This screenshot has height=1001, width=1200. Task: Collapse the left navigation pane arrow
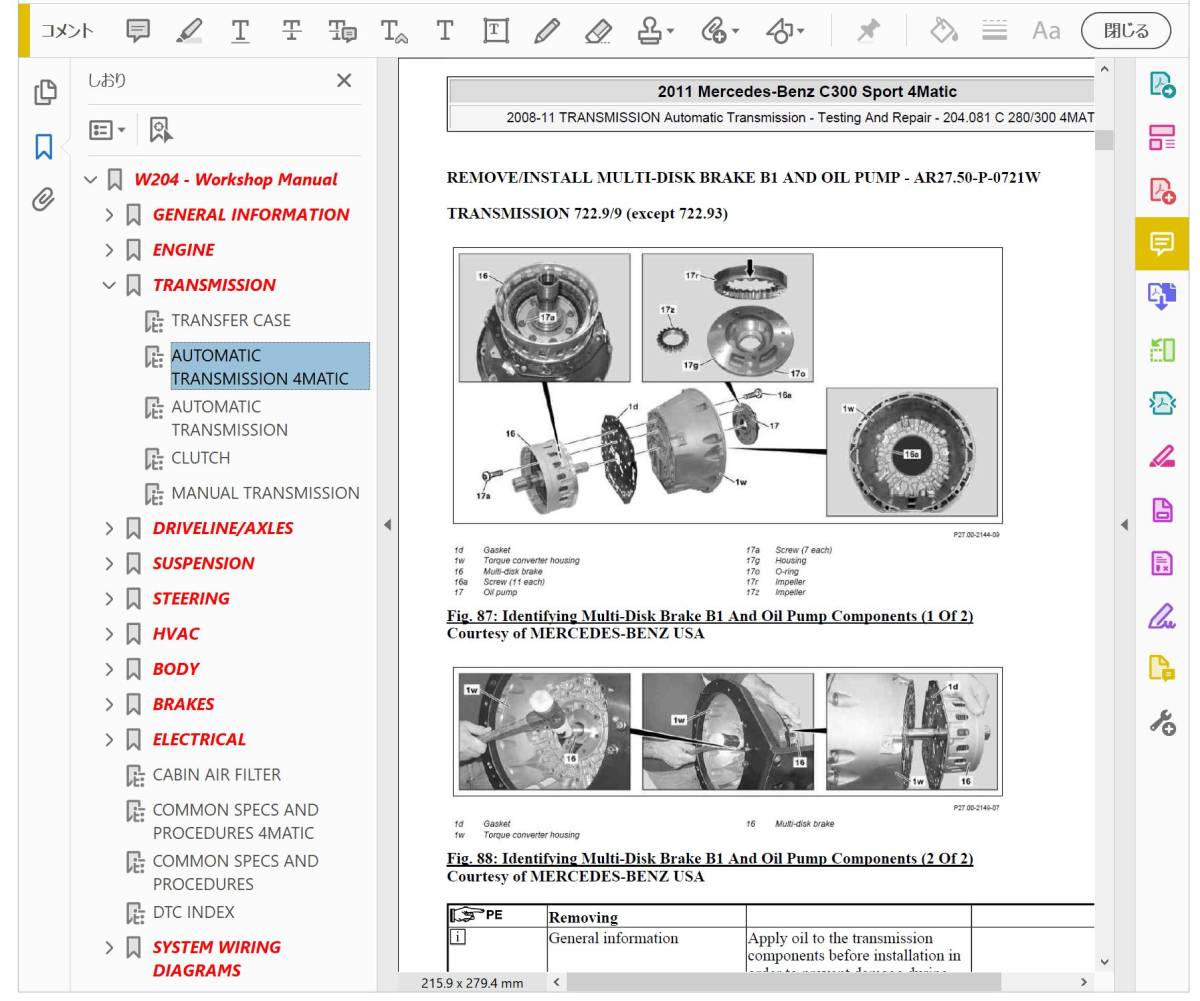(x=387, y=525)
